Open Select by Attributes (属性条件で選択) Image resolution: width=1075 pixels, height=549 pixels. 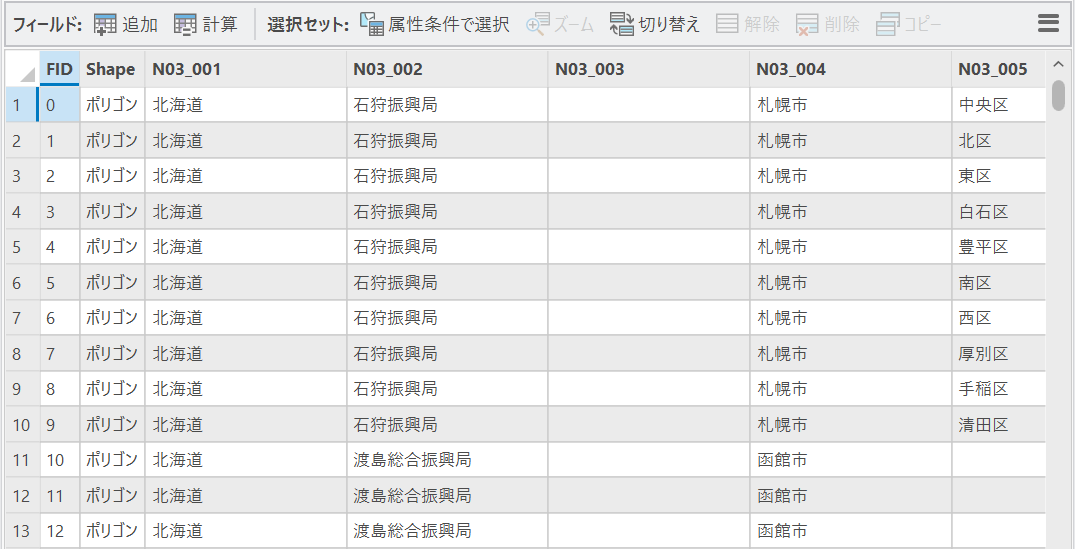(x=372, y=24)
